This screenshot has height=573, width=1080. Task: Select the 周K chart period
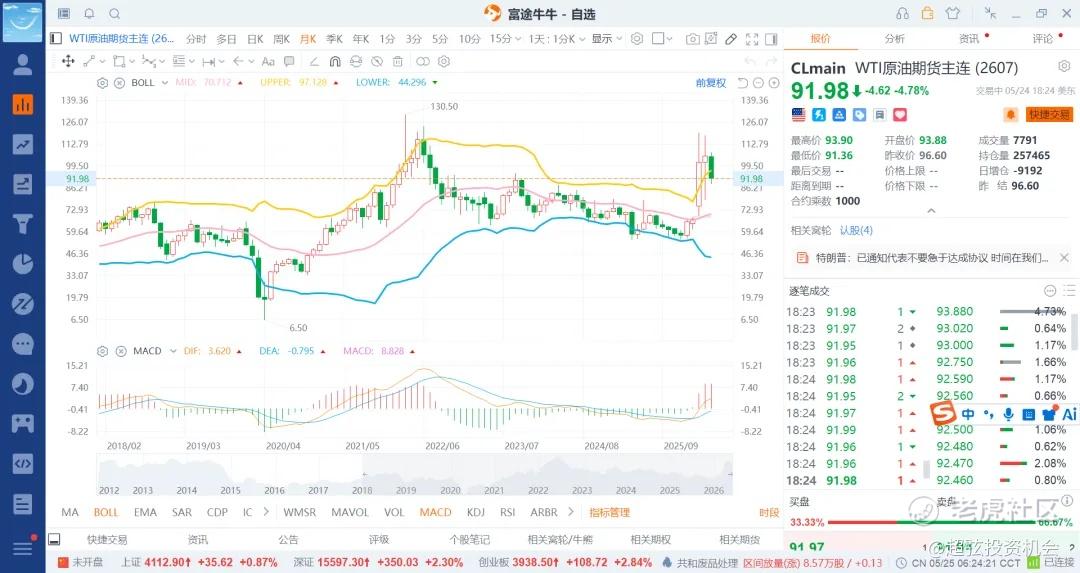[281, 39]
